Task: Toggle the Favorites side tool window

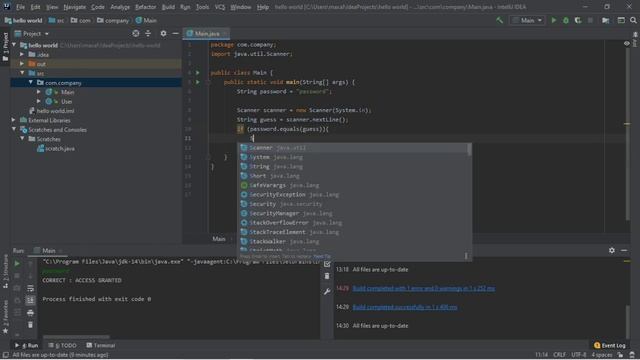Action: (x=5, y=317)
